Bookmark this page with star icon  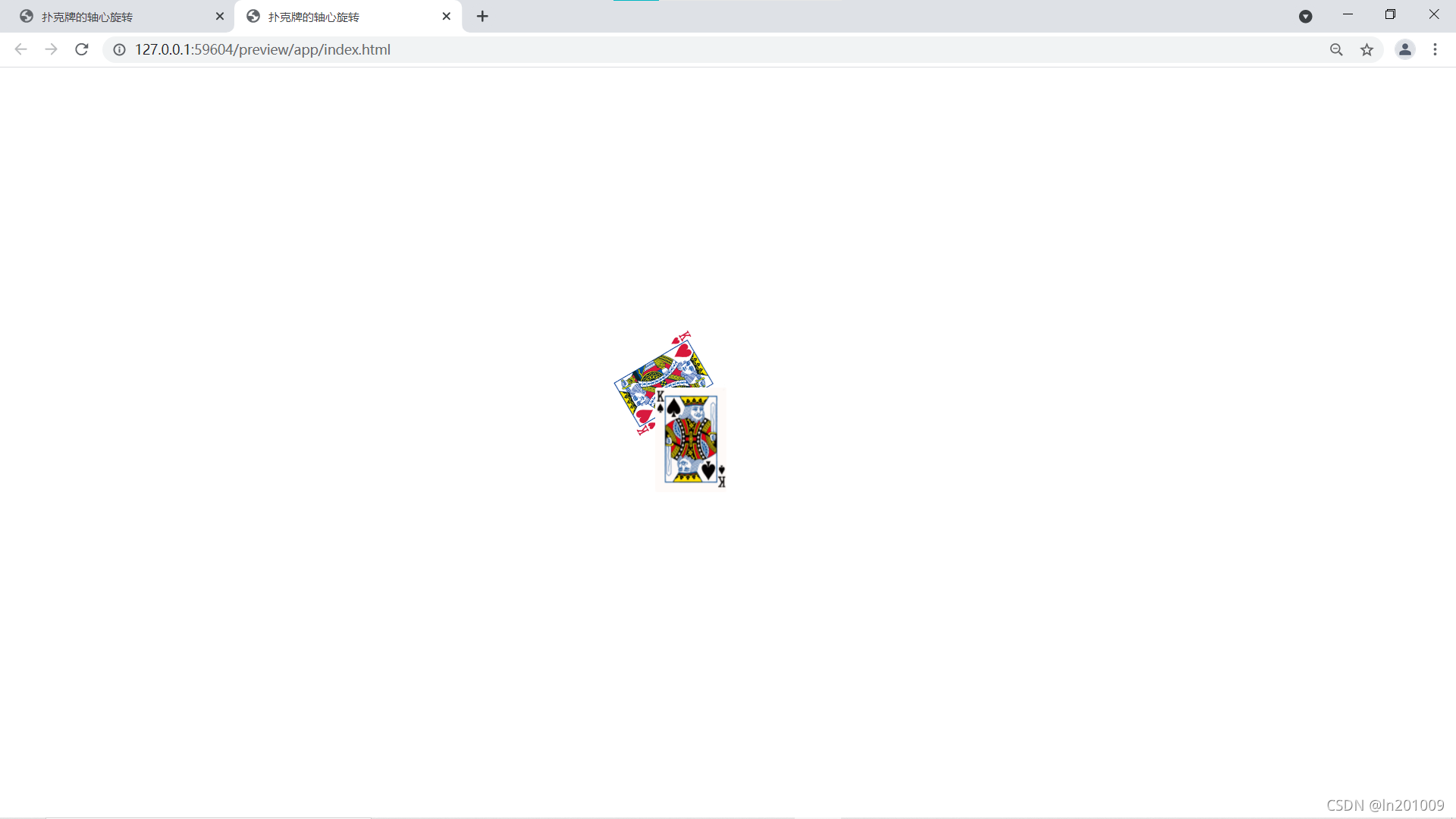click(x=1367, y=49)
